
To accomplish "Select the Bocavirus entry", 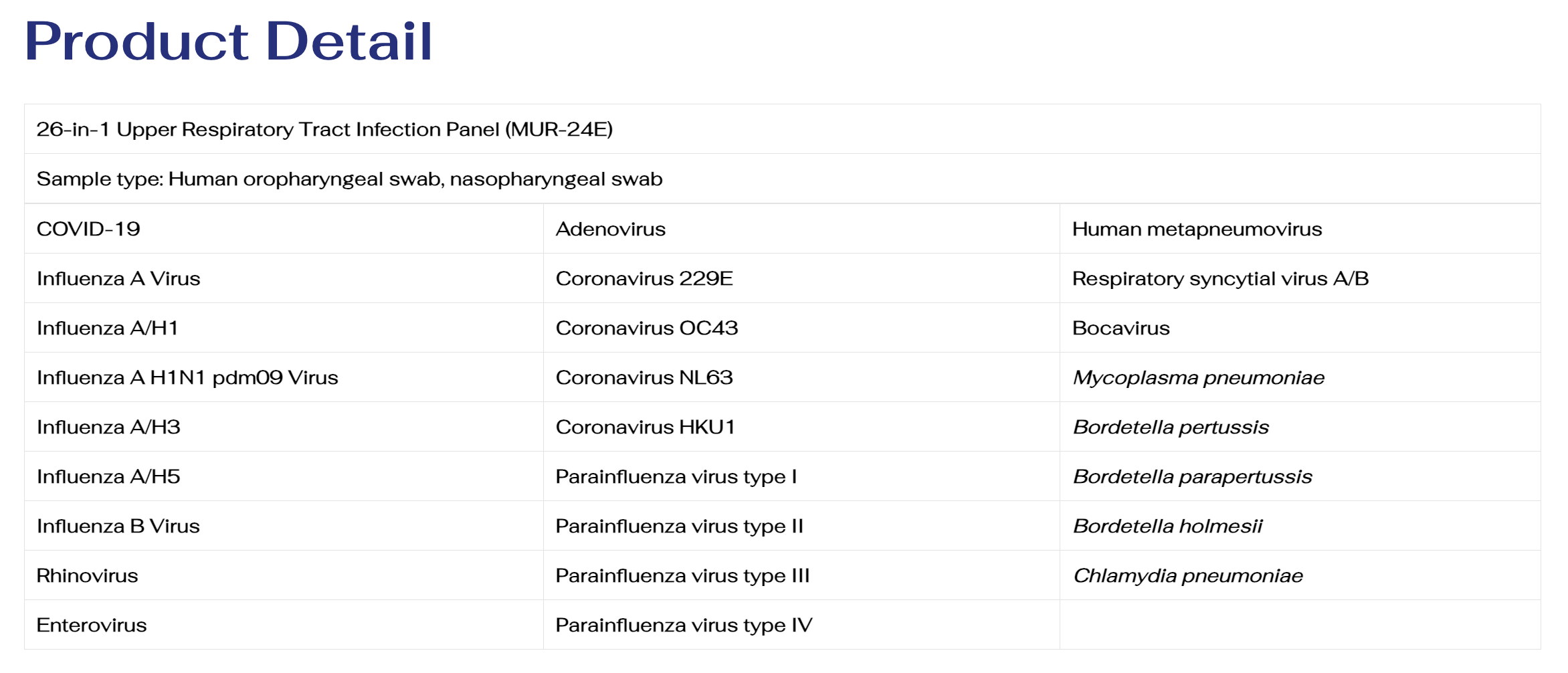I will 1300,328.
